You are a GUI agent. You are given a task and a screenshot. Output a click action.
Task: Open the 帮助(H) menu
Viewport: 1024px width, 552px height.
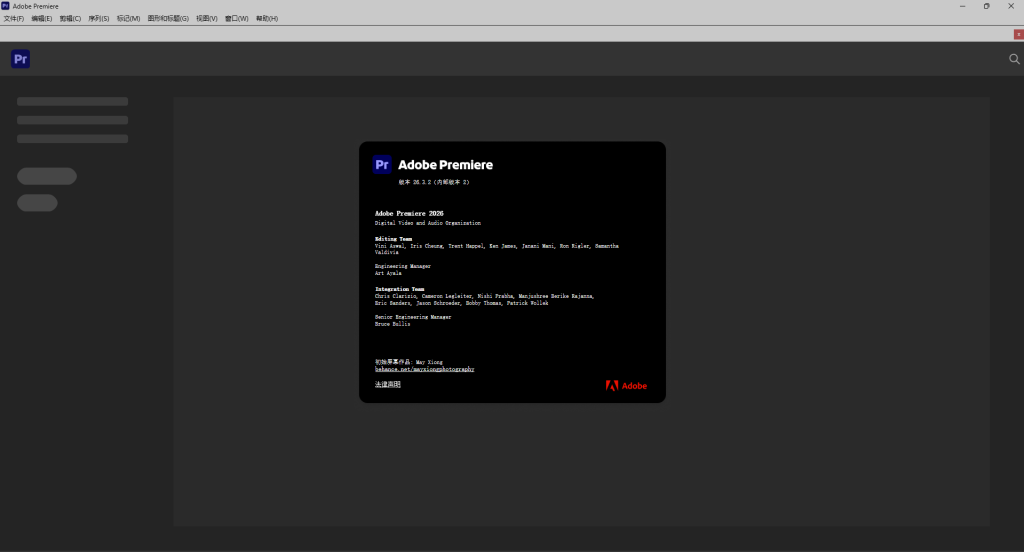(x=266, y=18)
